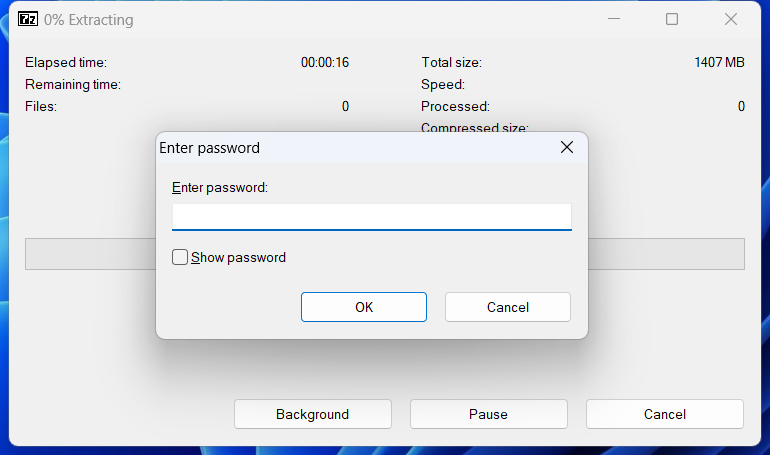Cancel extraction using the bottom-right button
The height and width of the screenshot is (455, 770).
tap(664, 414)
